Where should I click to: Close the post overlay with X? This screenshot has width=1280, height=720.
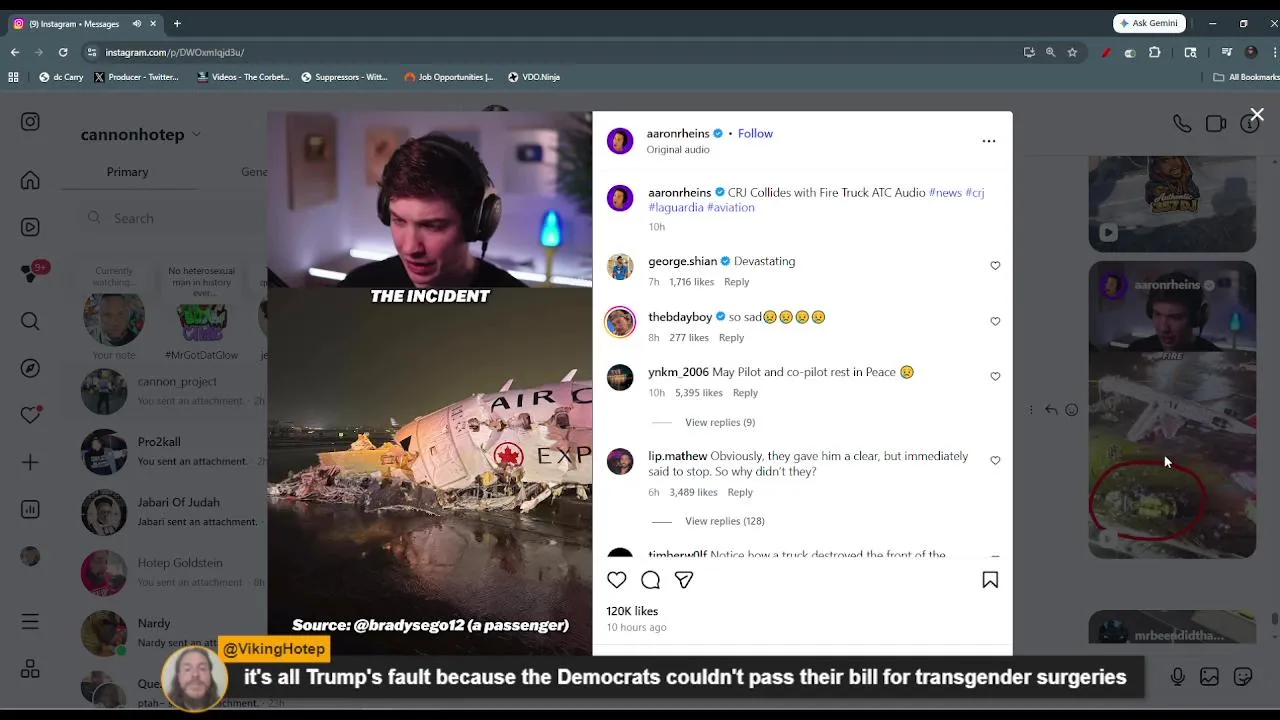click(x=1257, y=115)
